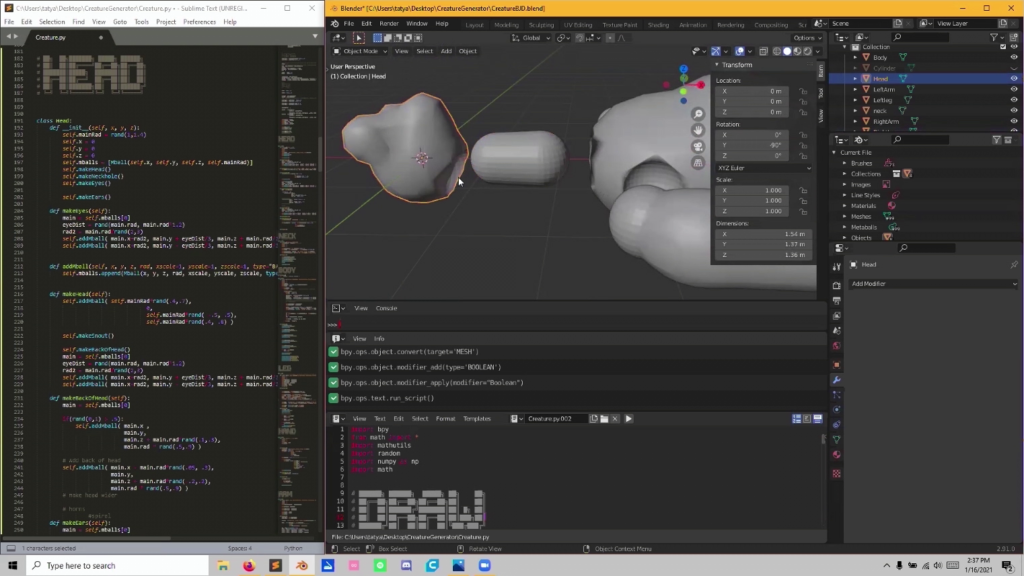This screenshot has width=1024, height=576.
Task: Open the Object Constraints properties tab
Action: pyautogui.click(x=837, y=424)
